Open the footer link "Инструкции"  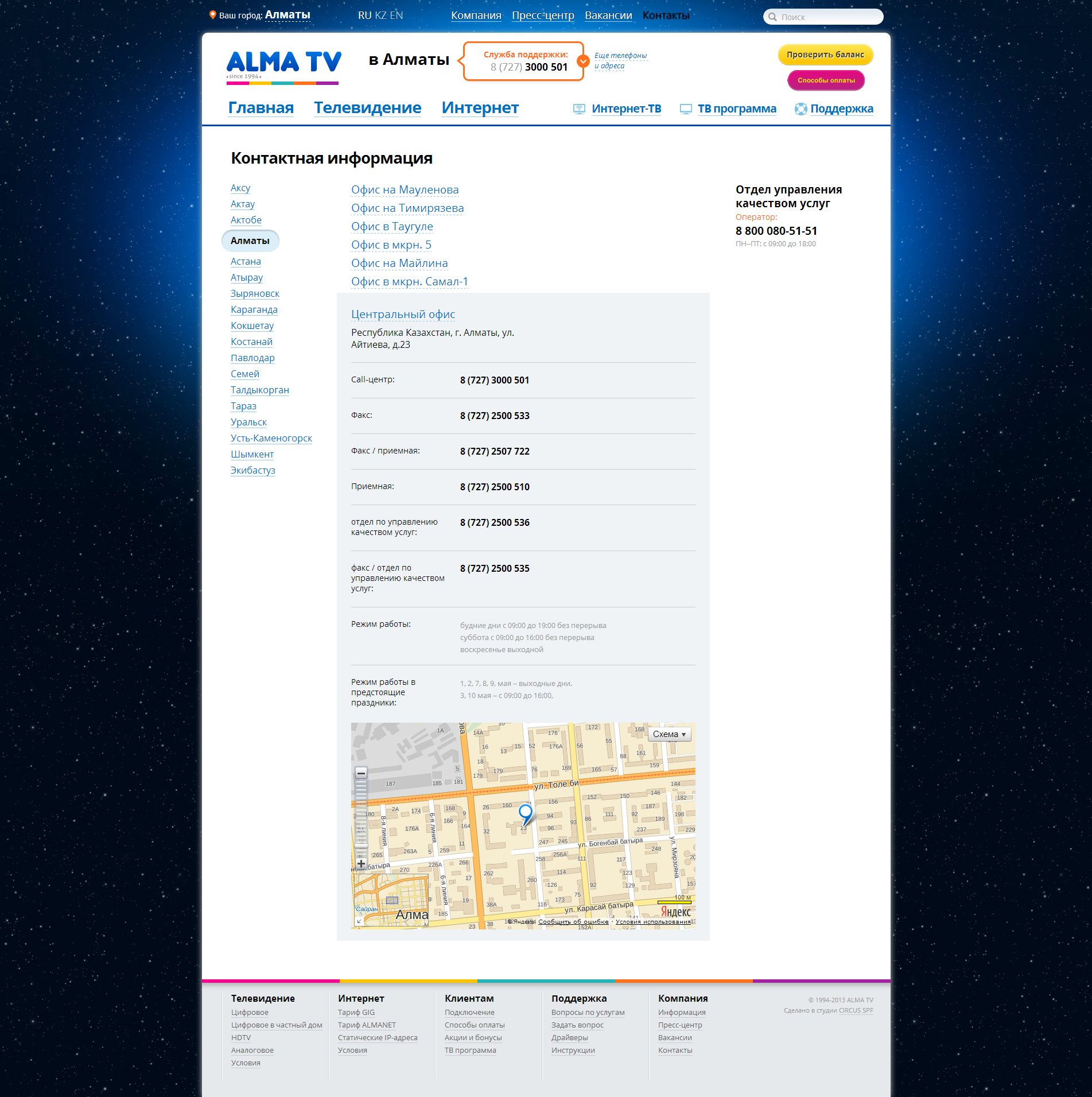pyautogui.click(x=573, y=1051)
